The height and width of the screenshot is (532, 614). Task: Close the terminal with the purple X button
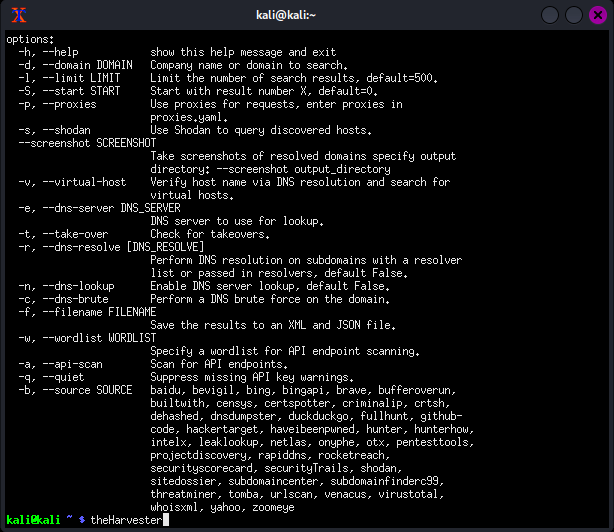pyautogui.click(x=597, y=14)
